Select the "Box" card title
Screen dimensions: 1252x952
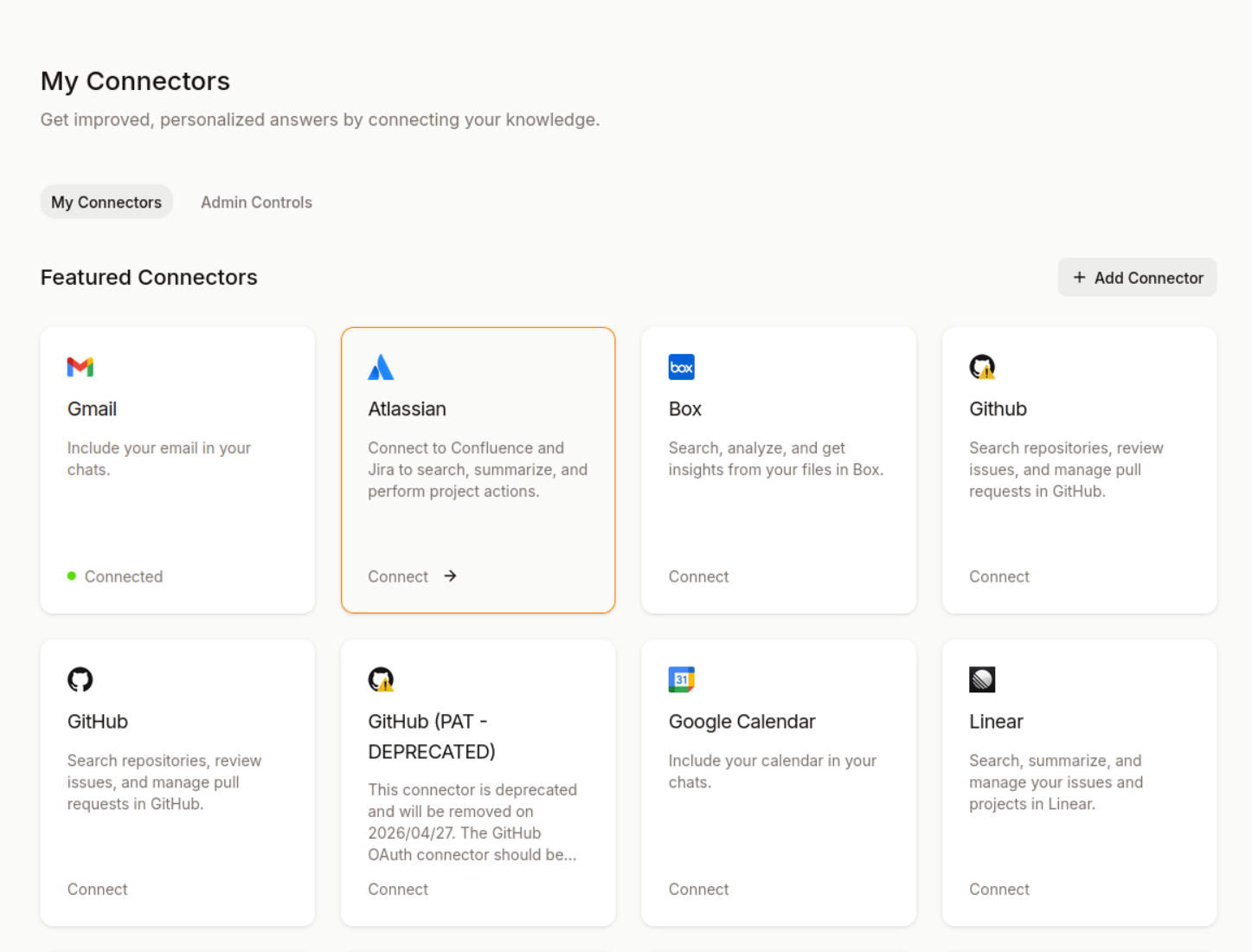click(685, 408)
